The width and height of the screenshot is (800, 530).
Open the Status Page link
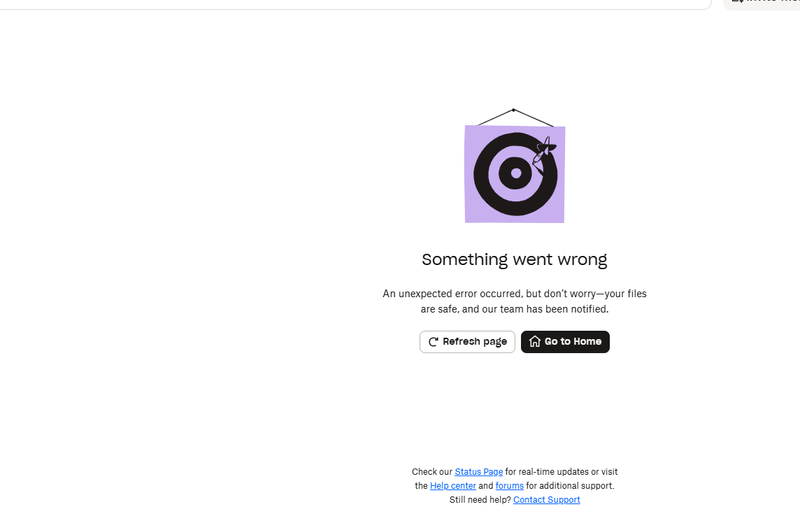click(x=479, y=472)
